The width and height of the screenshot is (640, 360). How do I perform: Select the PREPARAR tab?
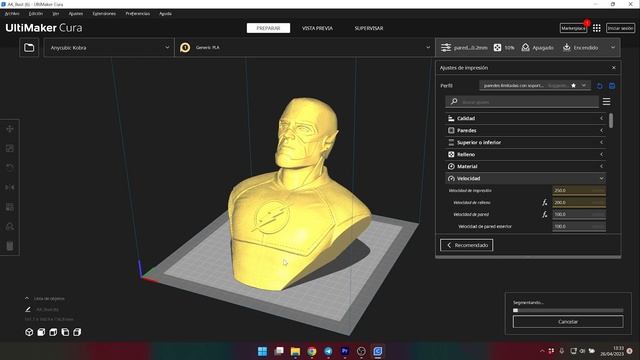[268, 28]
